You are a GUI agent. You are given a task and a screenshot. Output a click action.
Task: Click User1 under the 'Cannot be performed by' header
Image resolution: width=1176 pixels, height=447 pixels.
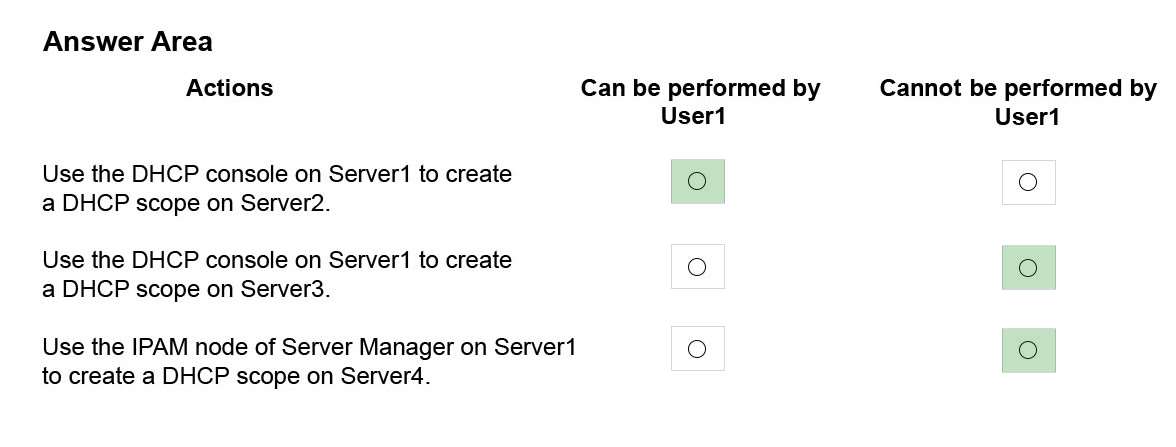click(x=1027, y=117)
